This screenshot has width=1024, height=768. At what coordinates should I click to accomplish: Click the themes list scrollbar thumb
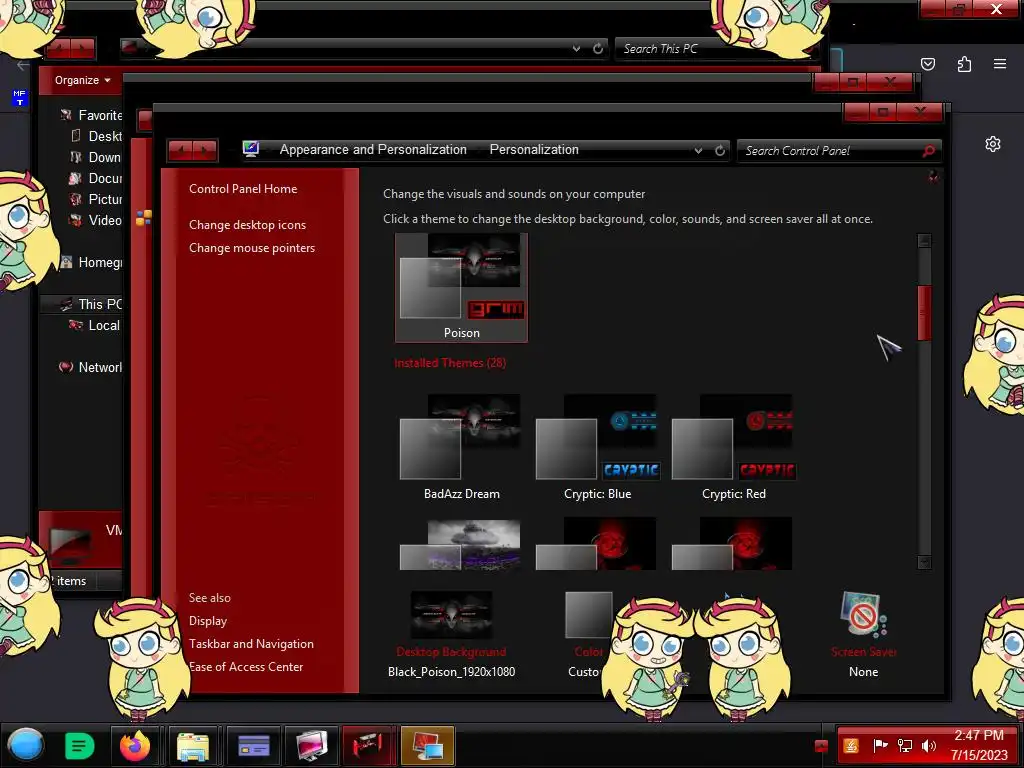924,313
